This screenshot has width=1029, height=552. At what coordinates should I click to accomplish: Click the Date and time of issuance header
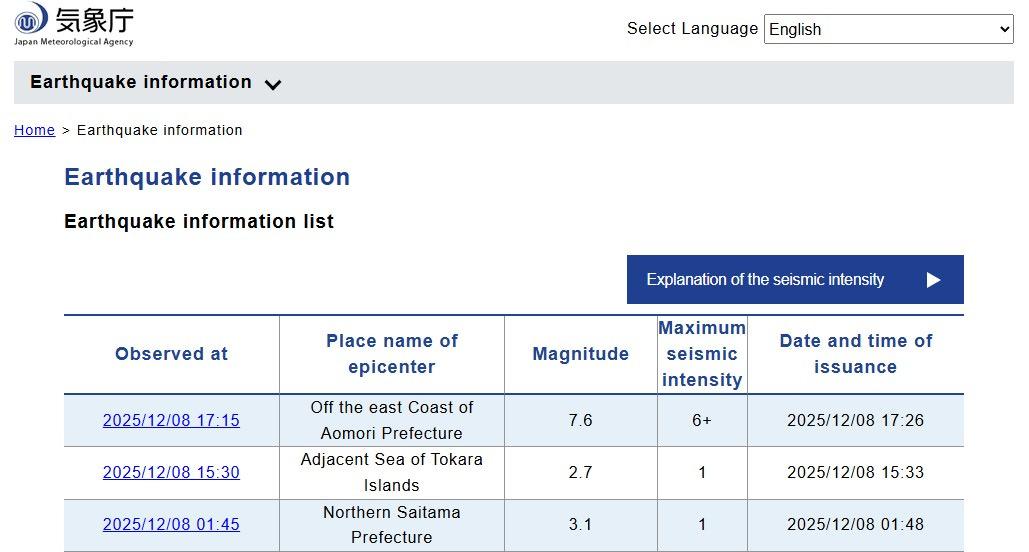coord(855,354)
